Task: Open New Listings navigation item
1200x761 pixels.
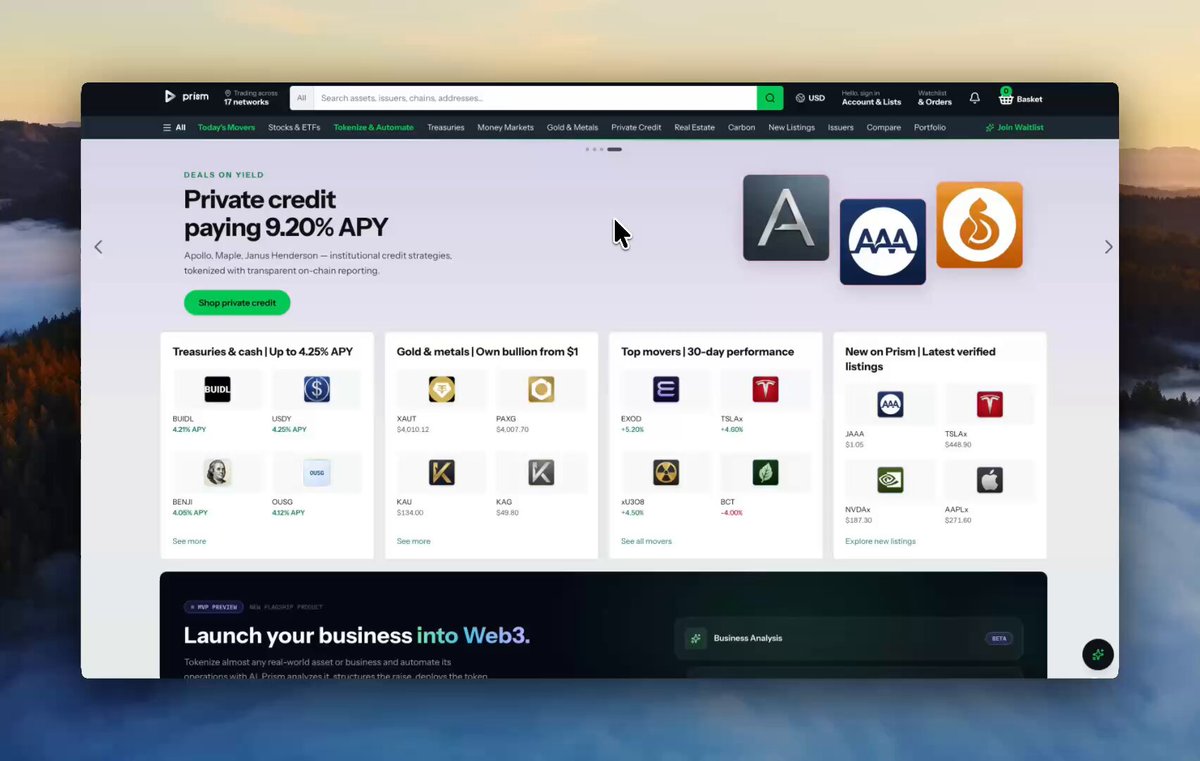Action: point(792,128)
